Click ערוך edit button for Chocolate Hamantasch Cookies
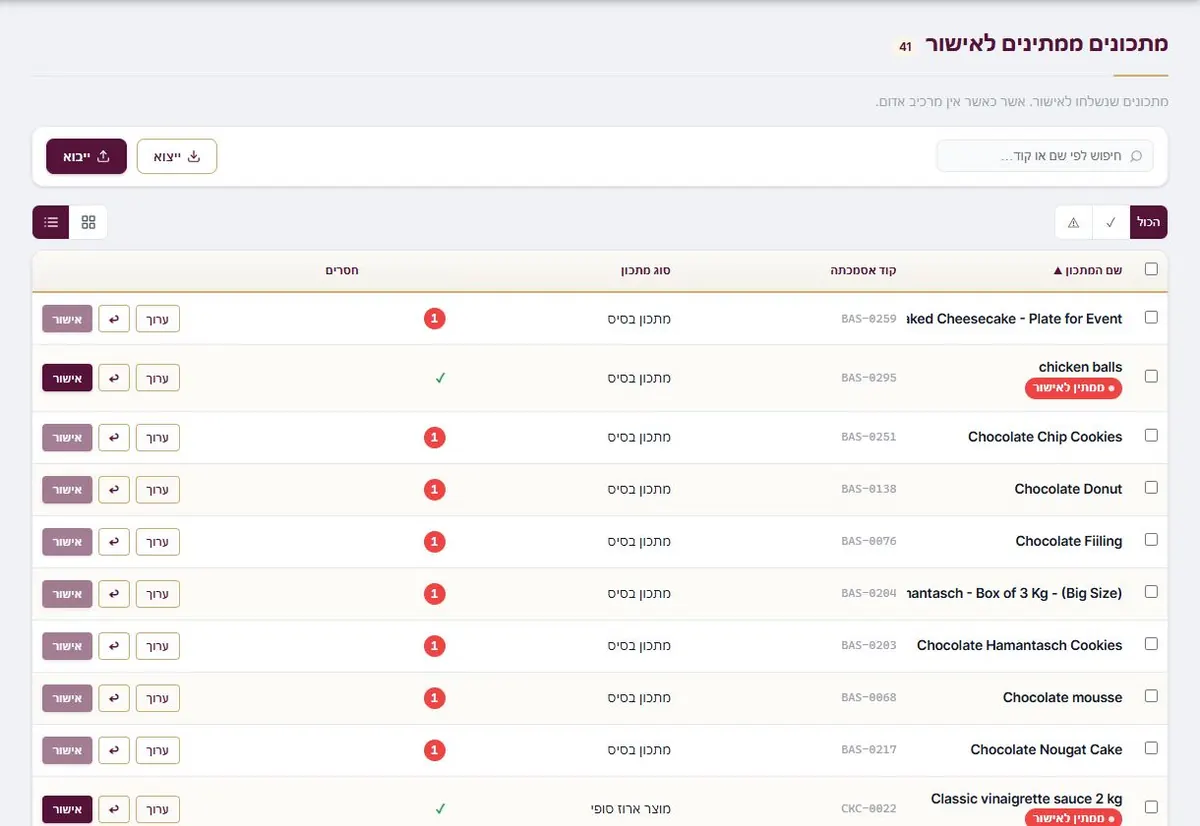This screenshot has width=1200, height=826. point(158,646)
